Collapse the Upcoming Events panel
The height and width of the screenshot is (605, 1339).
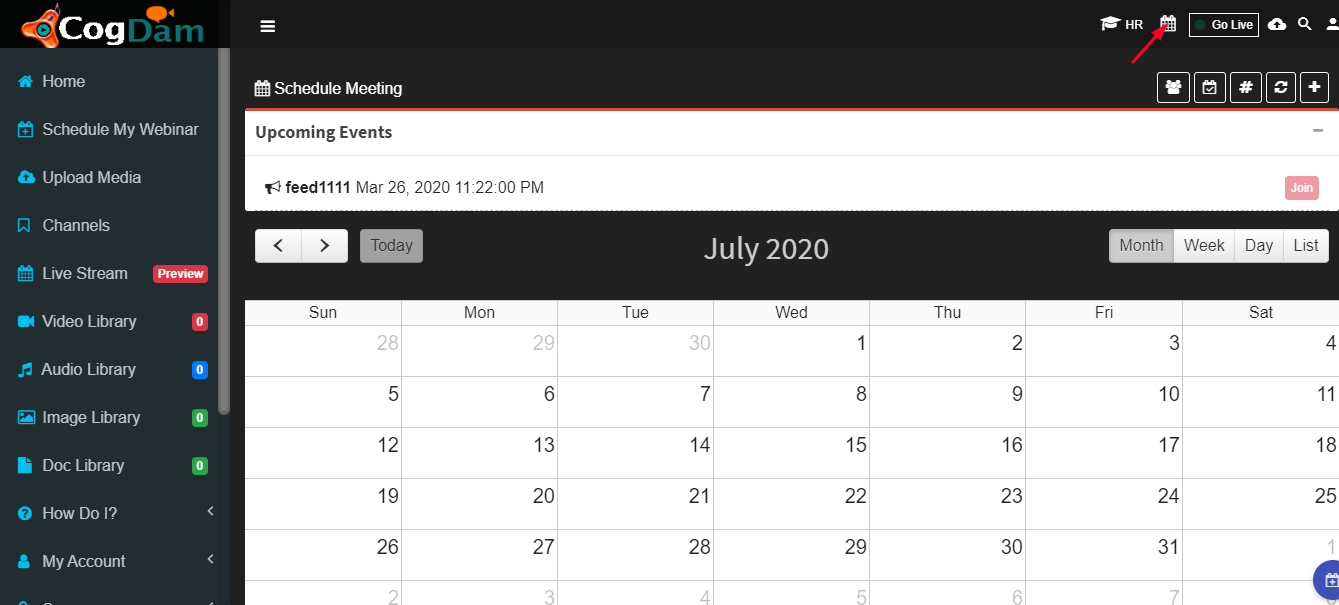tap(1318, 131)
